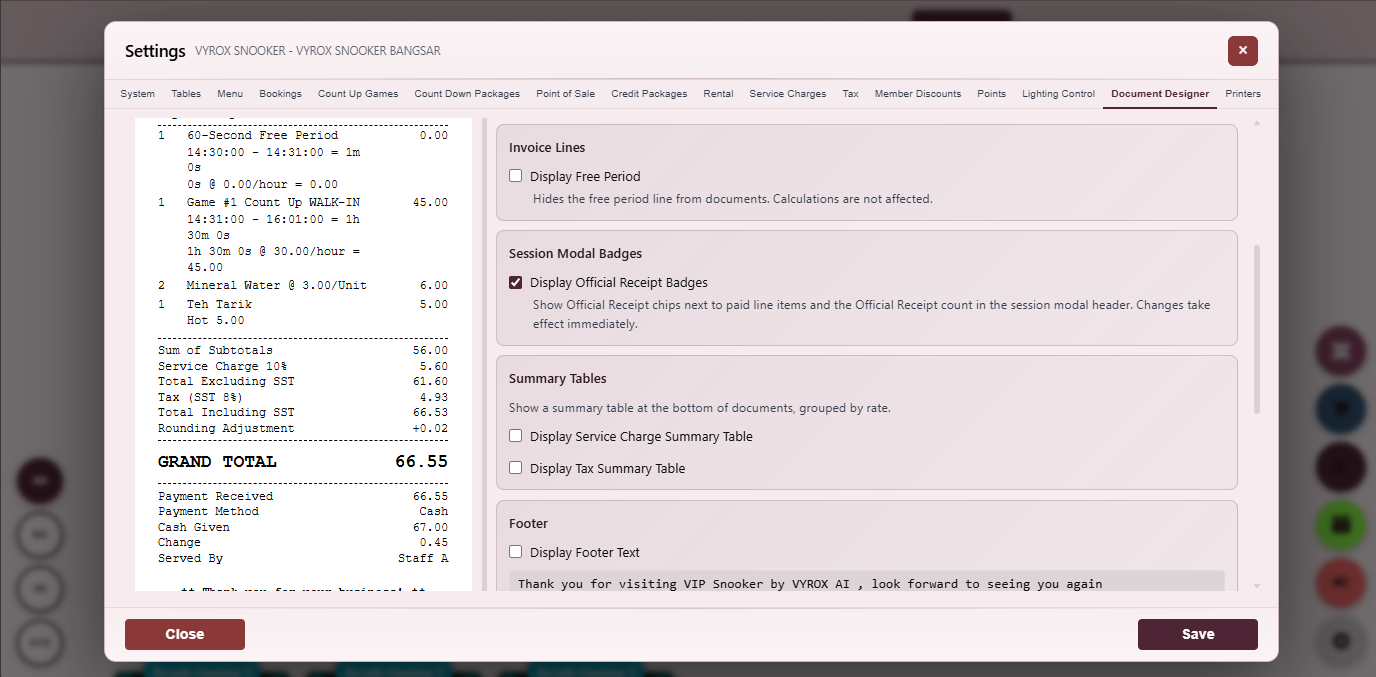Open the Count Down Packages tab

pos(467,94)
